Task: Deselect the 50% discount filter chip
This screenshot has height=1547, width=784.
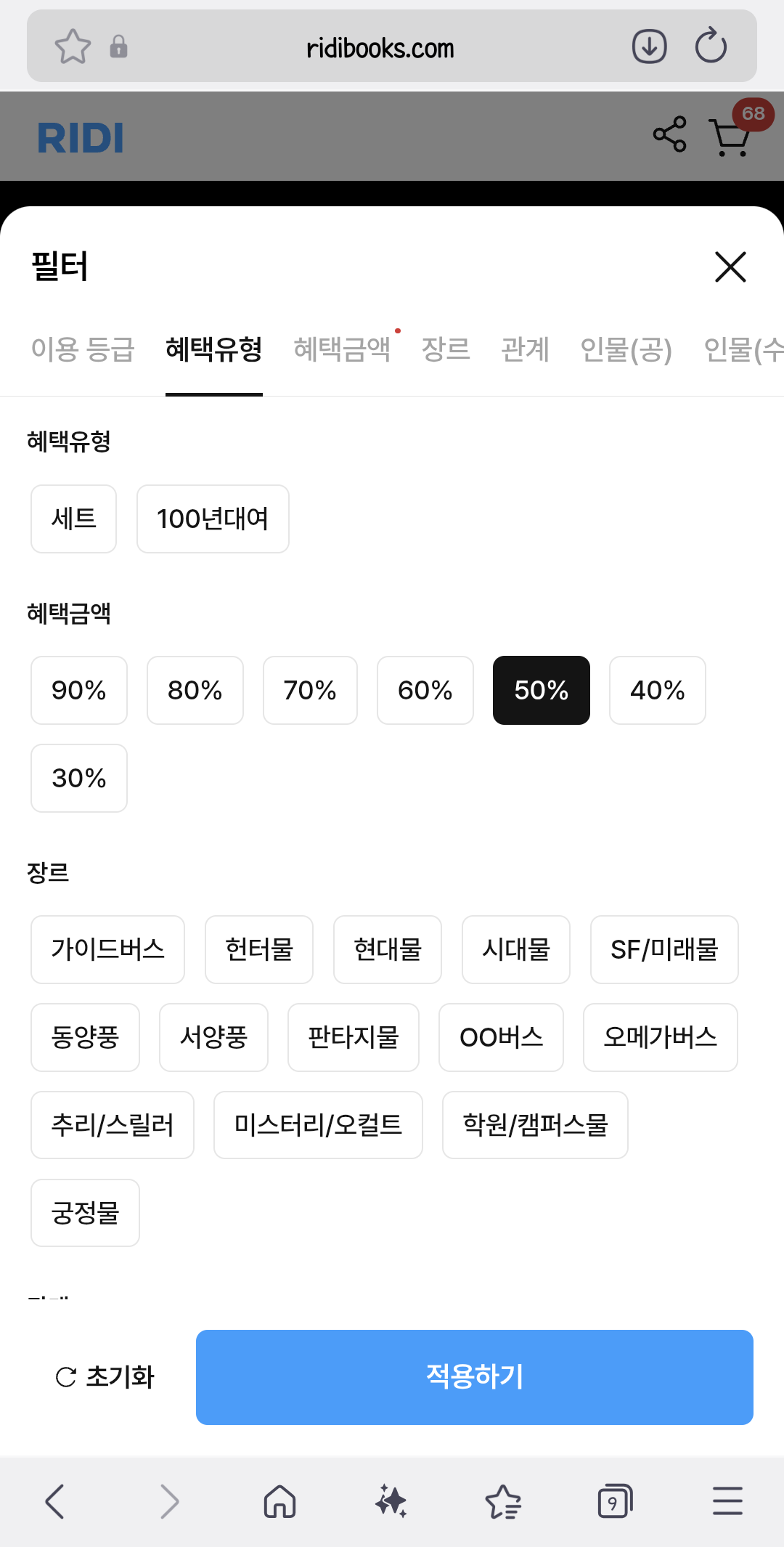Action: pos(541,690)
